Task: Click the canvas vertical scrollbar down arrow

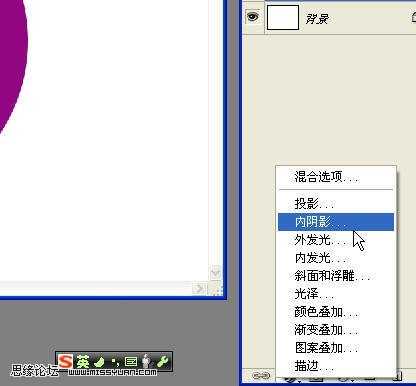Action: coord(215,273)
